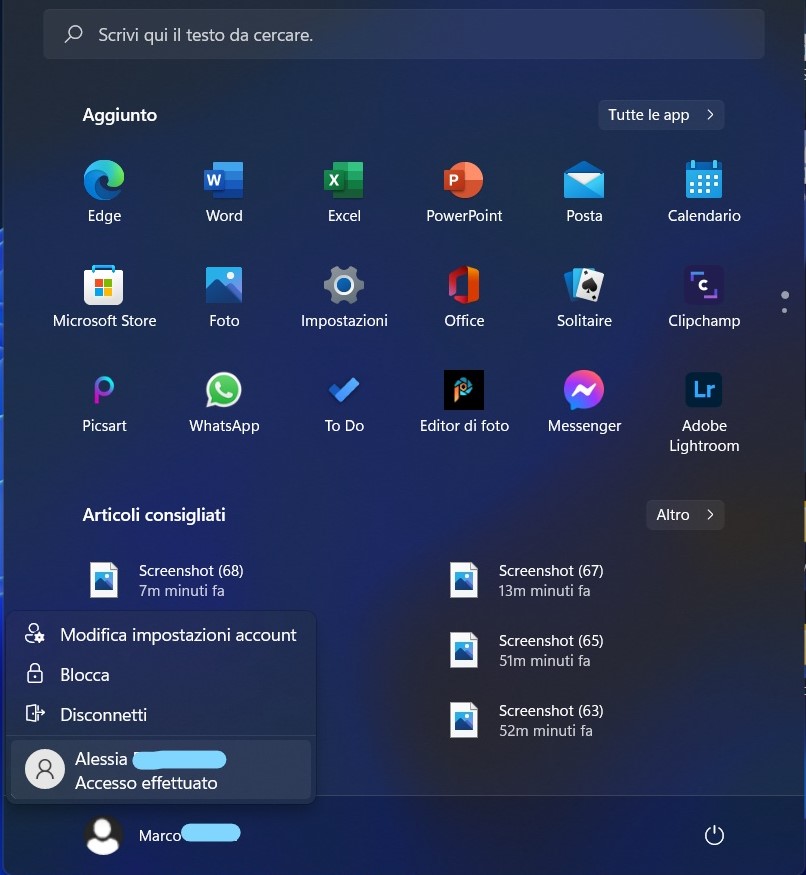Image resolution: width=806 pixels, height=875 pixels.
Task: Click the Marco user profile button
Action: point(162,835)
